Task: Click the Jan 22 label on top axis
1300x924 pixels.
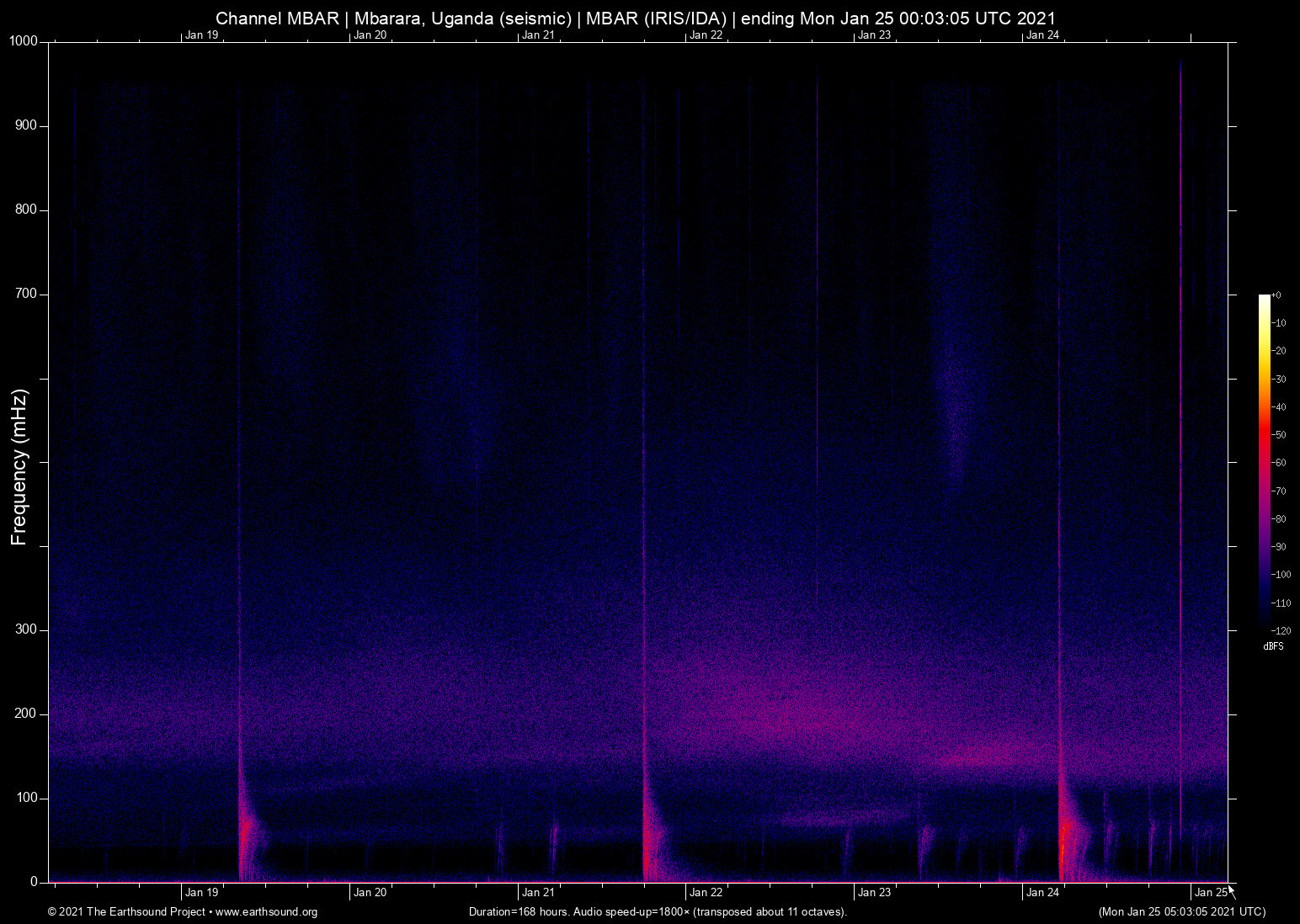Action: (x=706, y=35)
